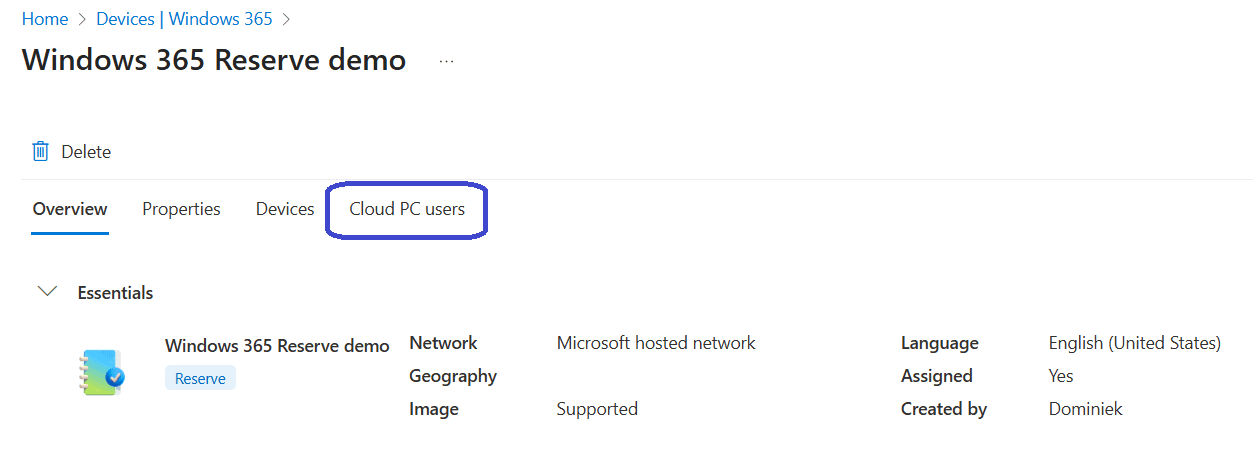Navigate to Devices | Windows 365 breadcrumb
Image resolution: width=1253 pixels, height=456 pixels.
(x=185, y=19)
